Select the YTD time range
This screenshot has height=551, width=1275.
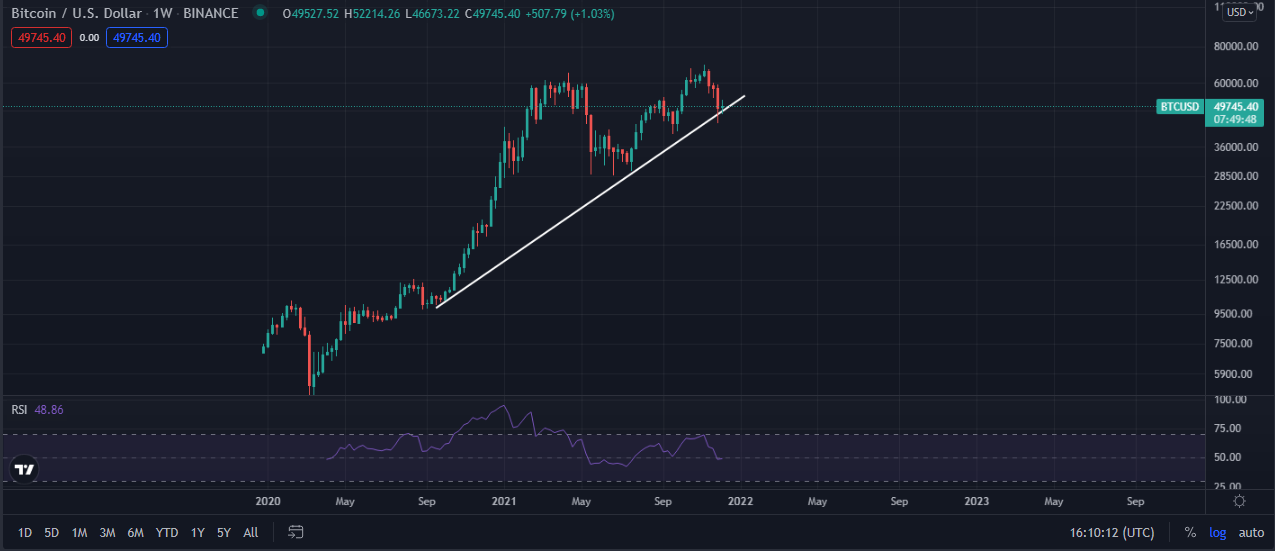point(167,532)
